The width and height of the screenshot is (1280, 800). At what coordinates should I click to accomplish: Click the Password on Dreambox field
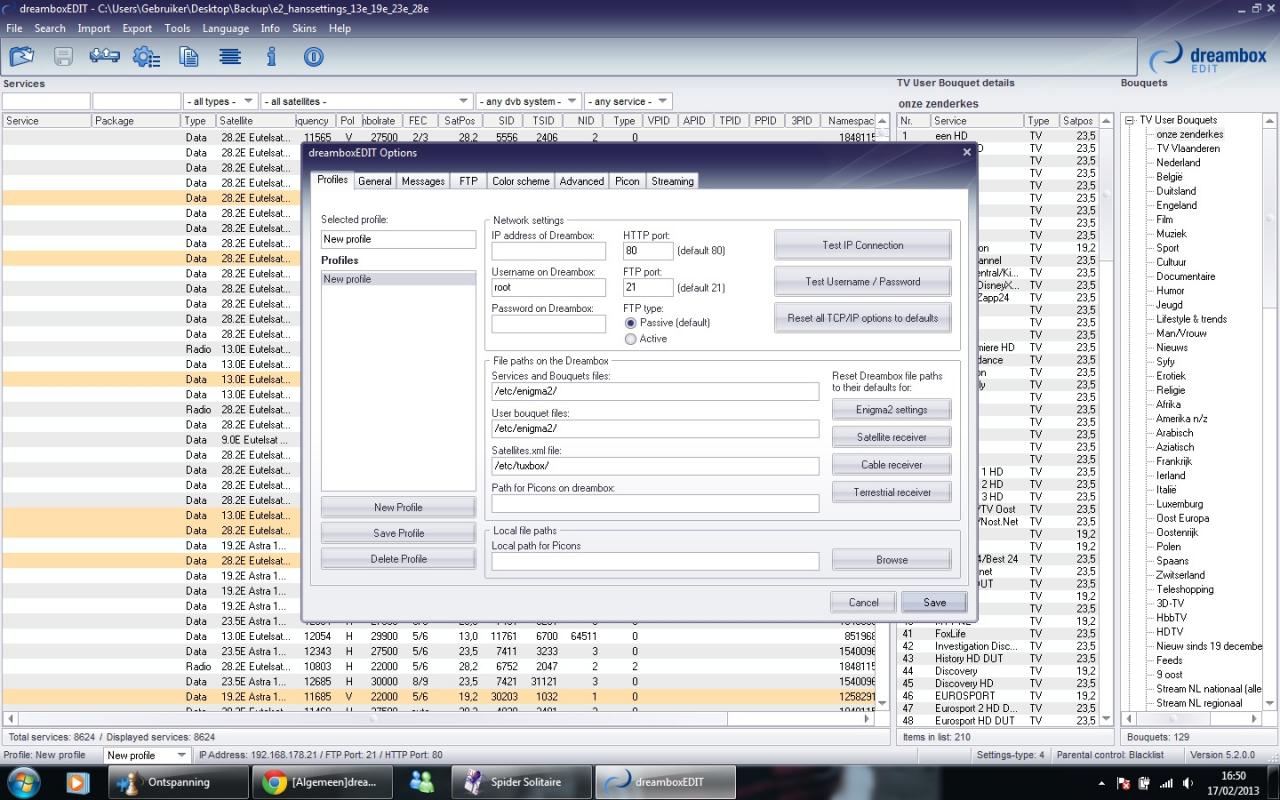point(549,323)
